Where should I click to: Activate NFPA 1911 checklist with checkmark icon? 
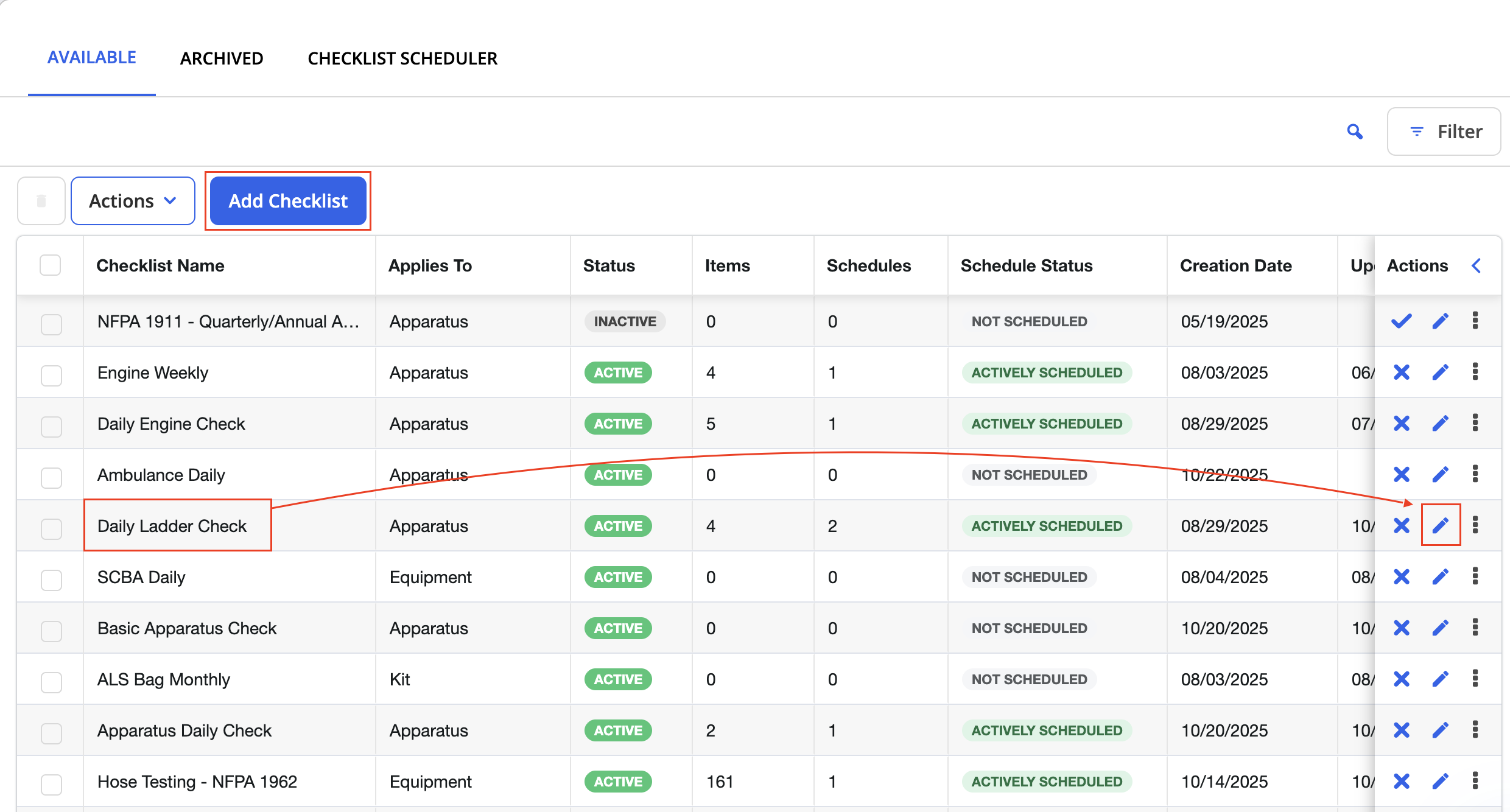tap(1402, 321)
